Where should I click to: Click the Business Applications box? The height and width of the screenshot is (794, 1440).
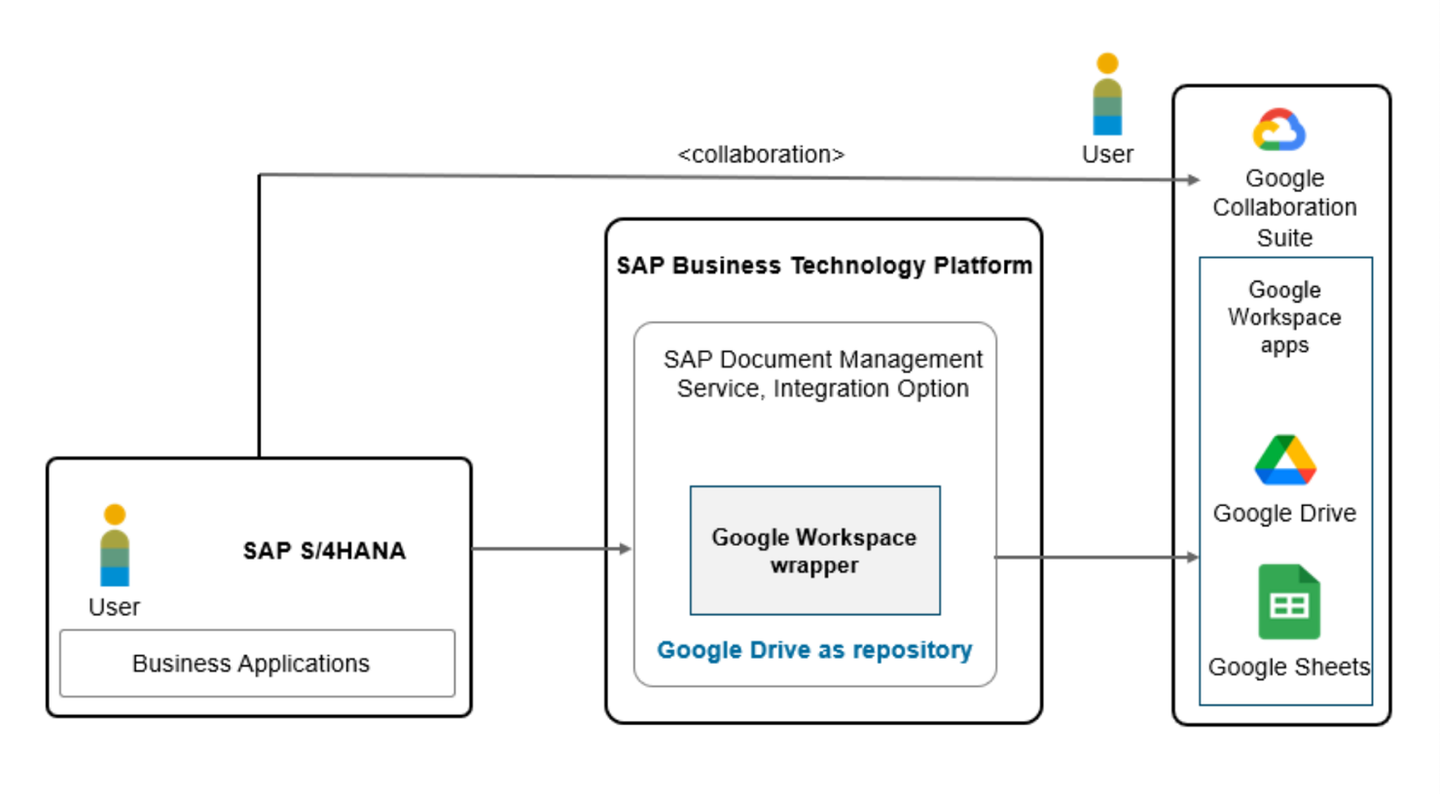[257, 663]
